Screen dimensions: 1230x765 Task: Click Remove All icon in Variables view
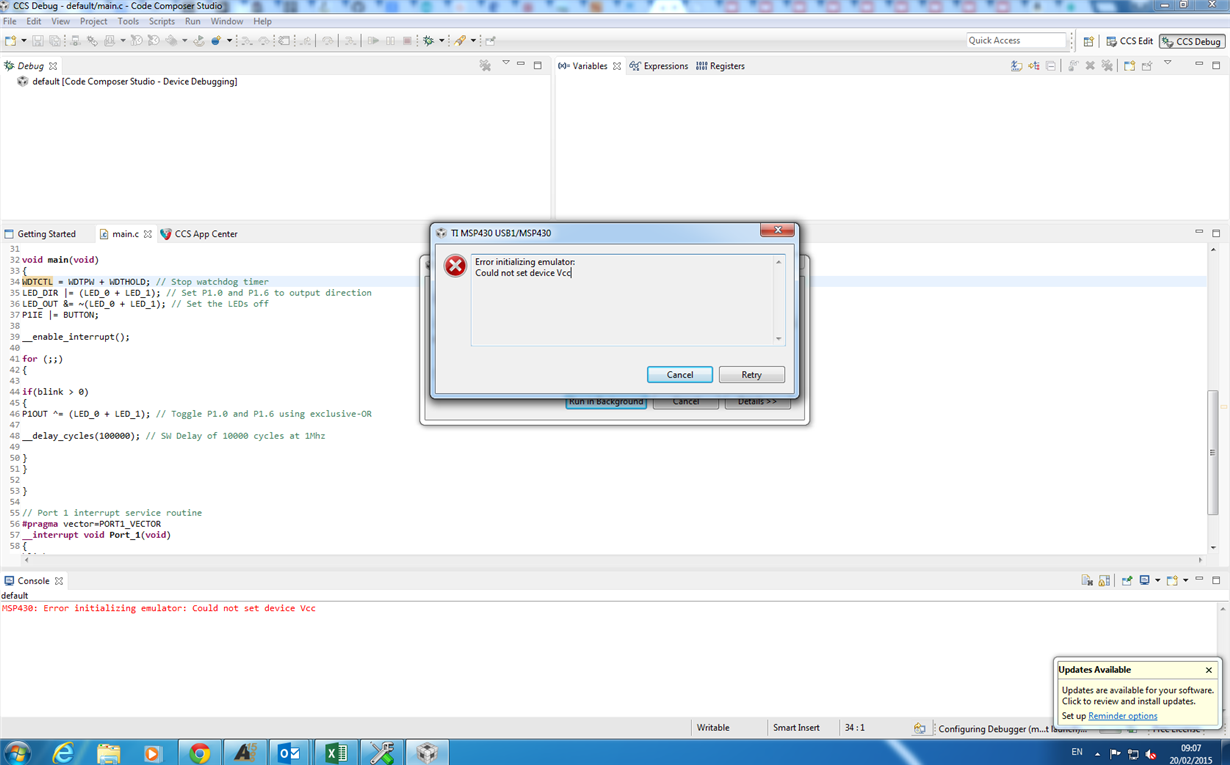[x=1108, y=66]
